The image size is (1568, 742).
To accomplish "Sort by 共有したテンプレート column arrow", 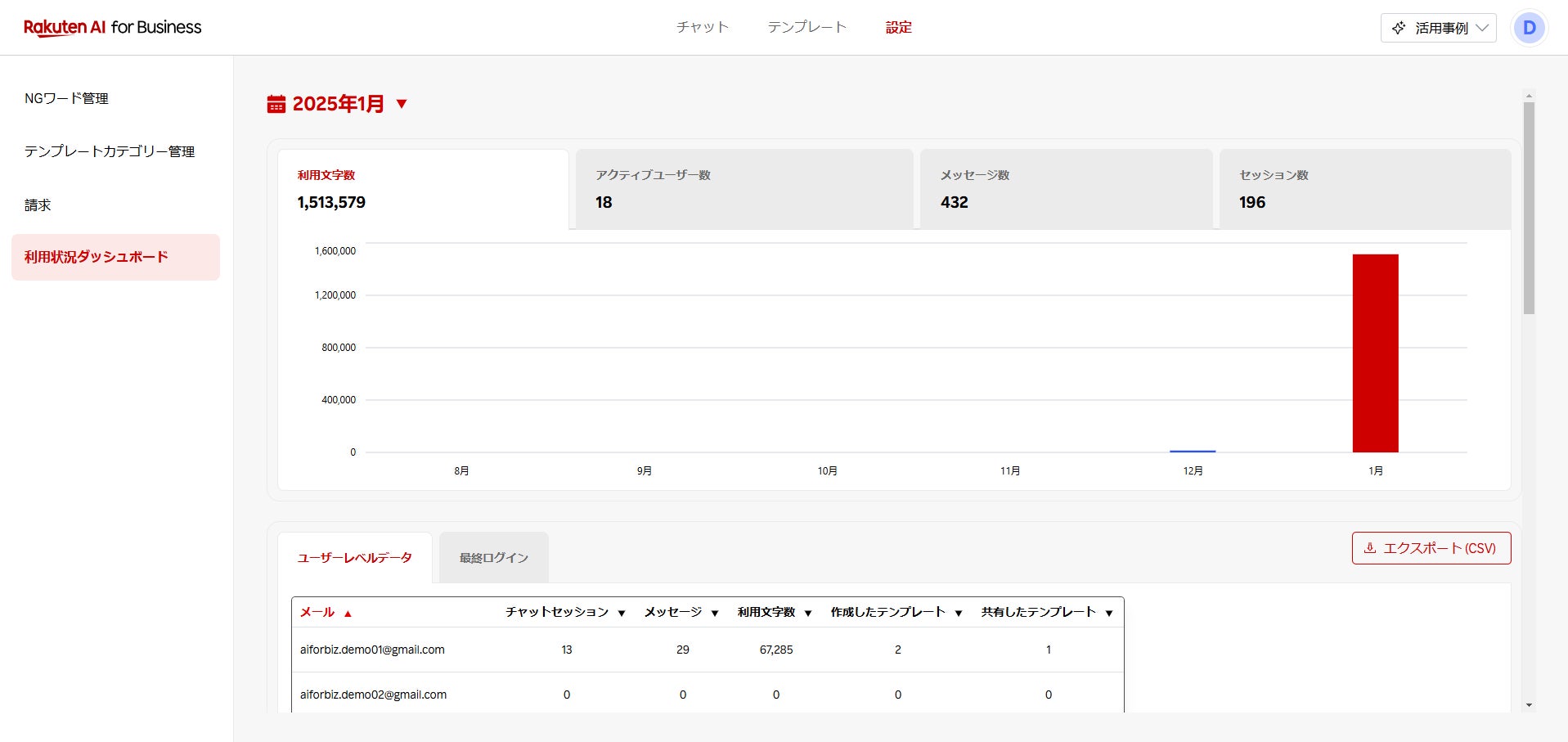I will point(1109,614).
